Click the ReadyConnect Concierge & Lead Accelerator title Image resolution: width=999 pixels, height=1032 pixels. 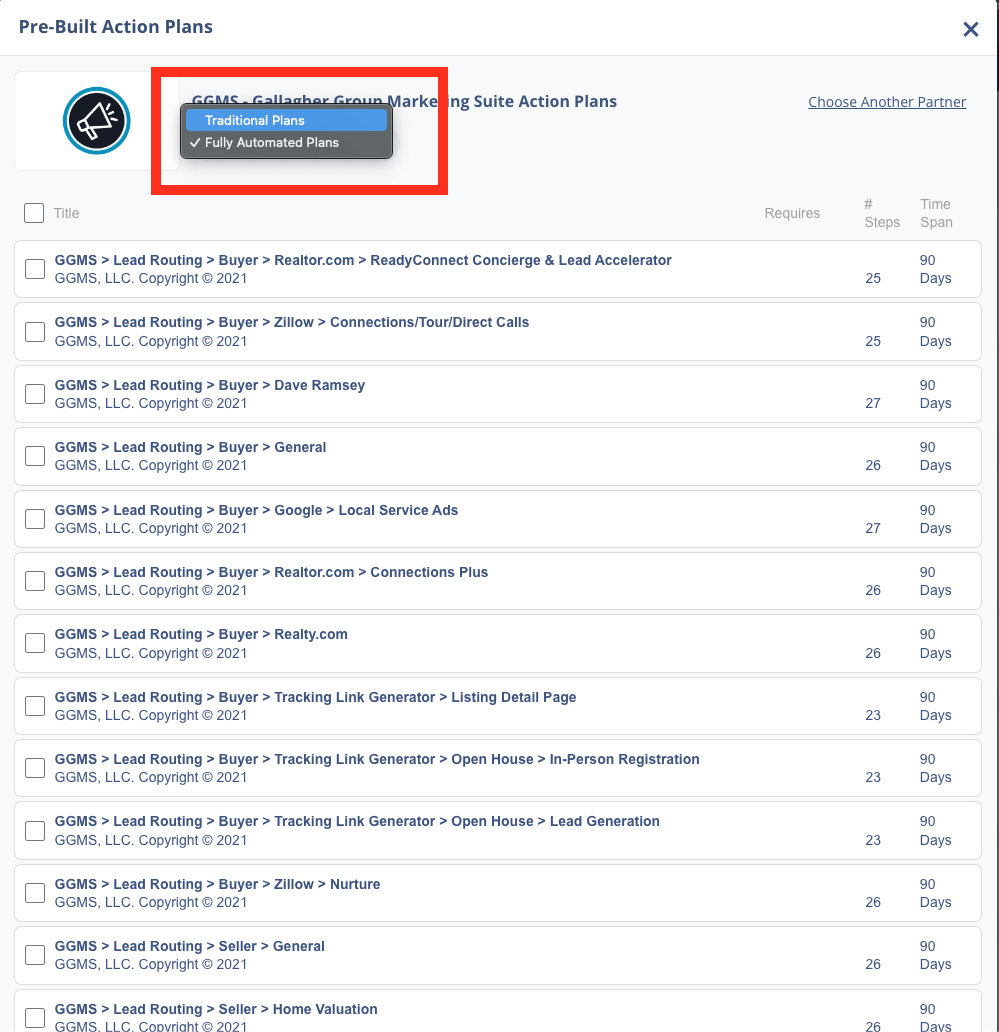[x=363, y=260]
